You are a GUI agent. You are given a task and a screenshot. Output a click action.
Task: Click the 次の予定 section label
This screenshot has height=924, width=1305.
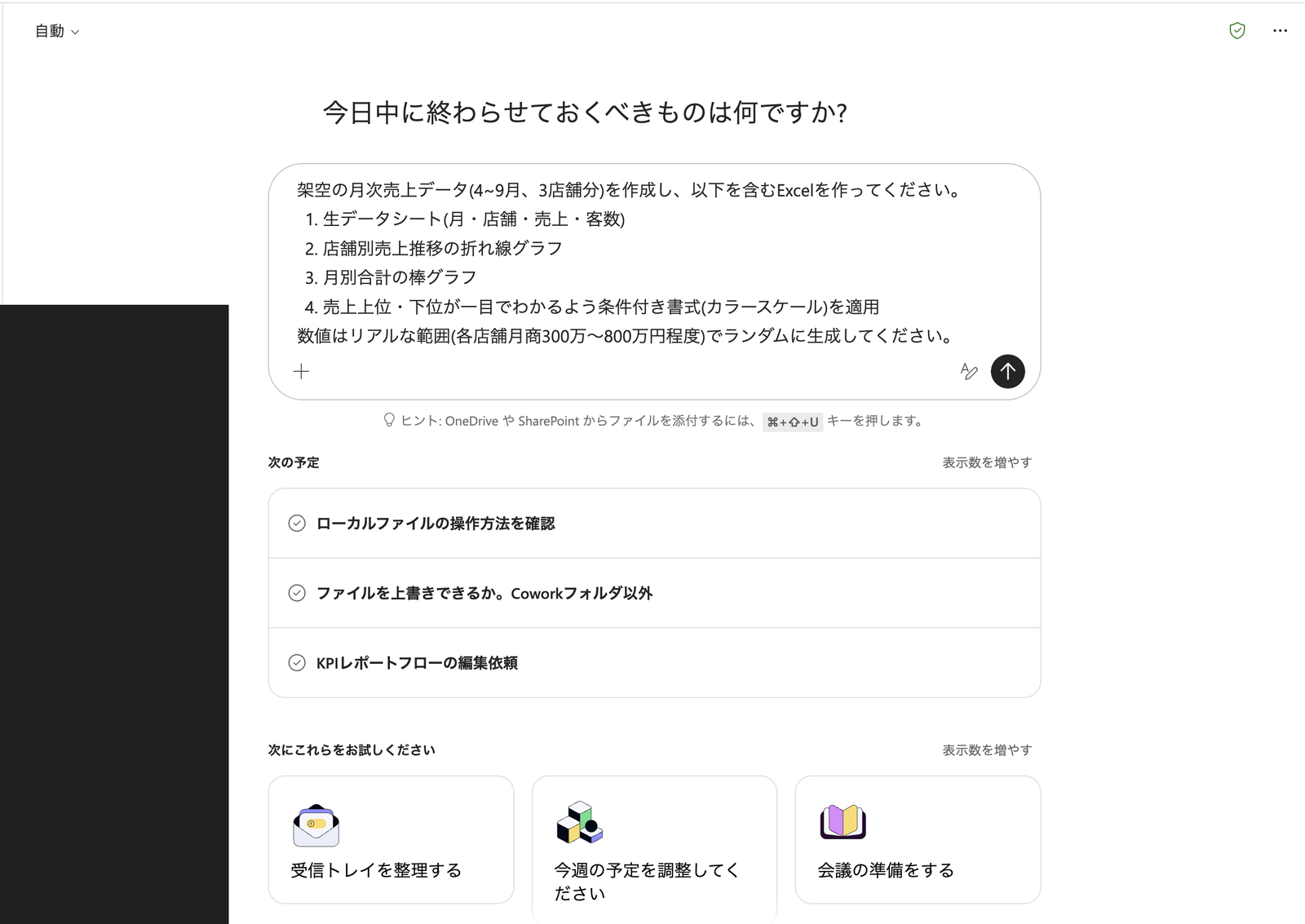point(294,462)
